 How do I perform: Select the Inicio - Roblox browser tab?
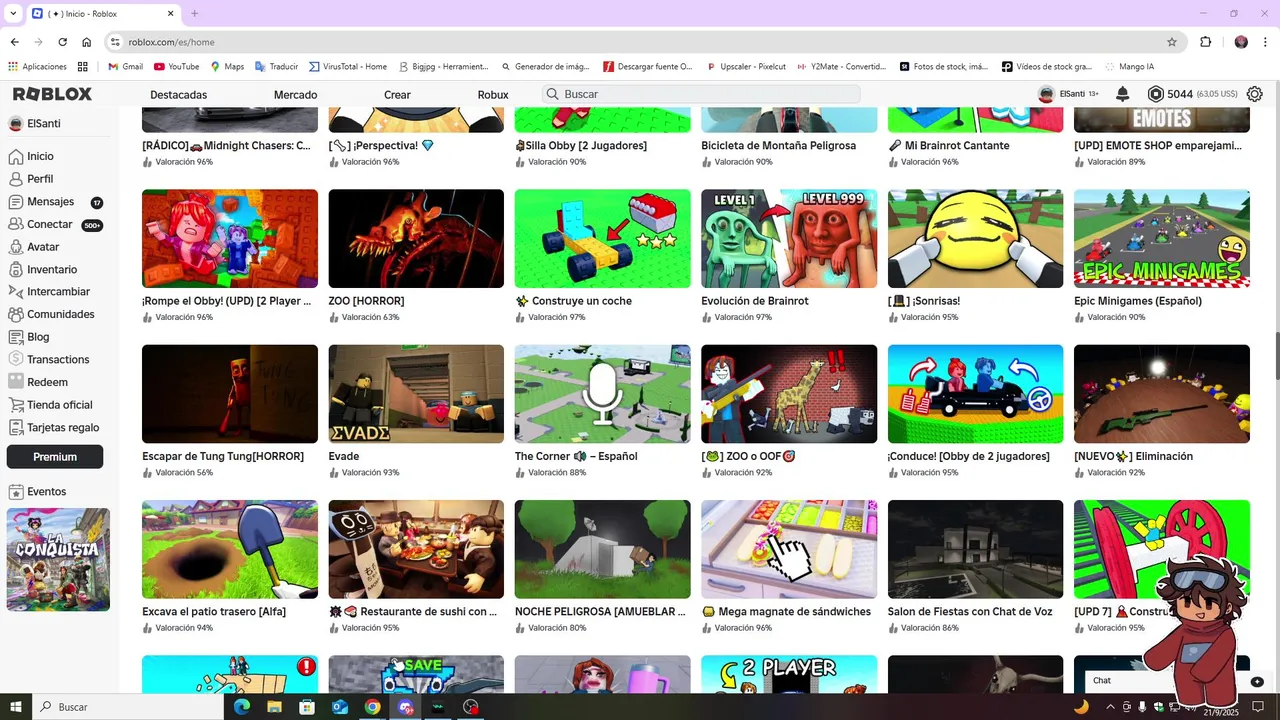[x=103, y=14]
